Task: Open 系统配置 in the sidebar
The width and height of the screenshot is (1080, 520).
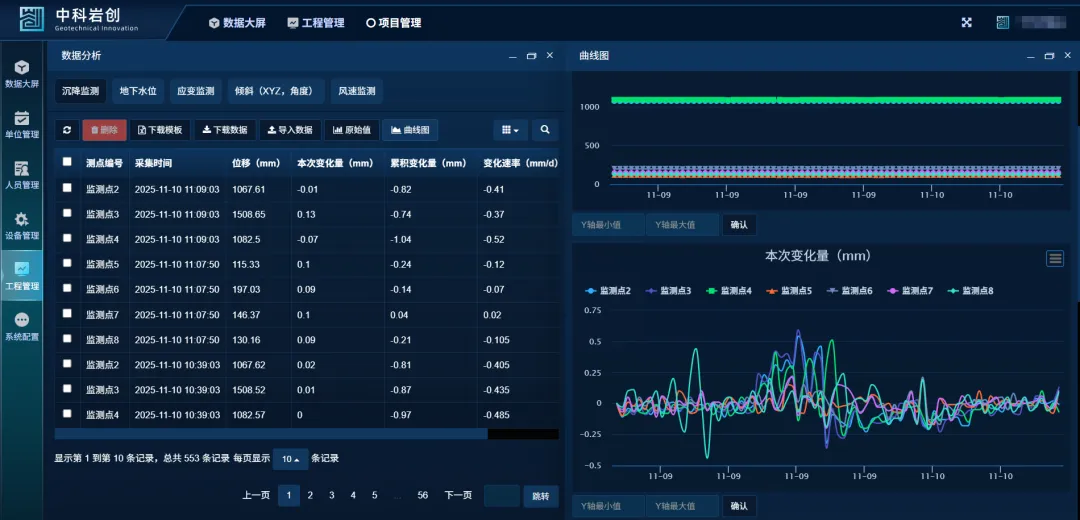Action: tap(22, 326)
